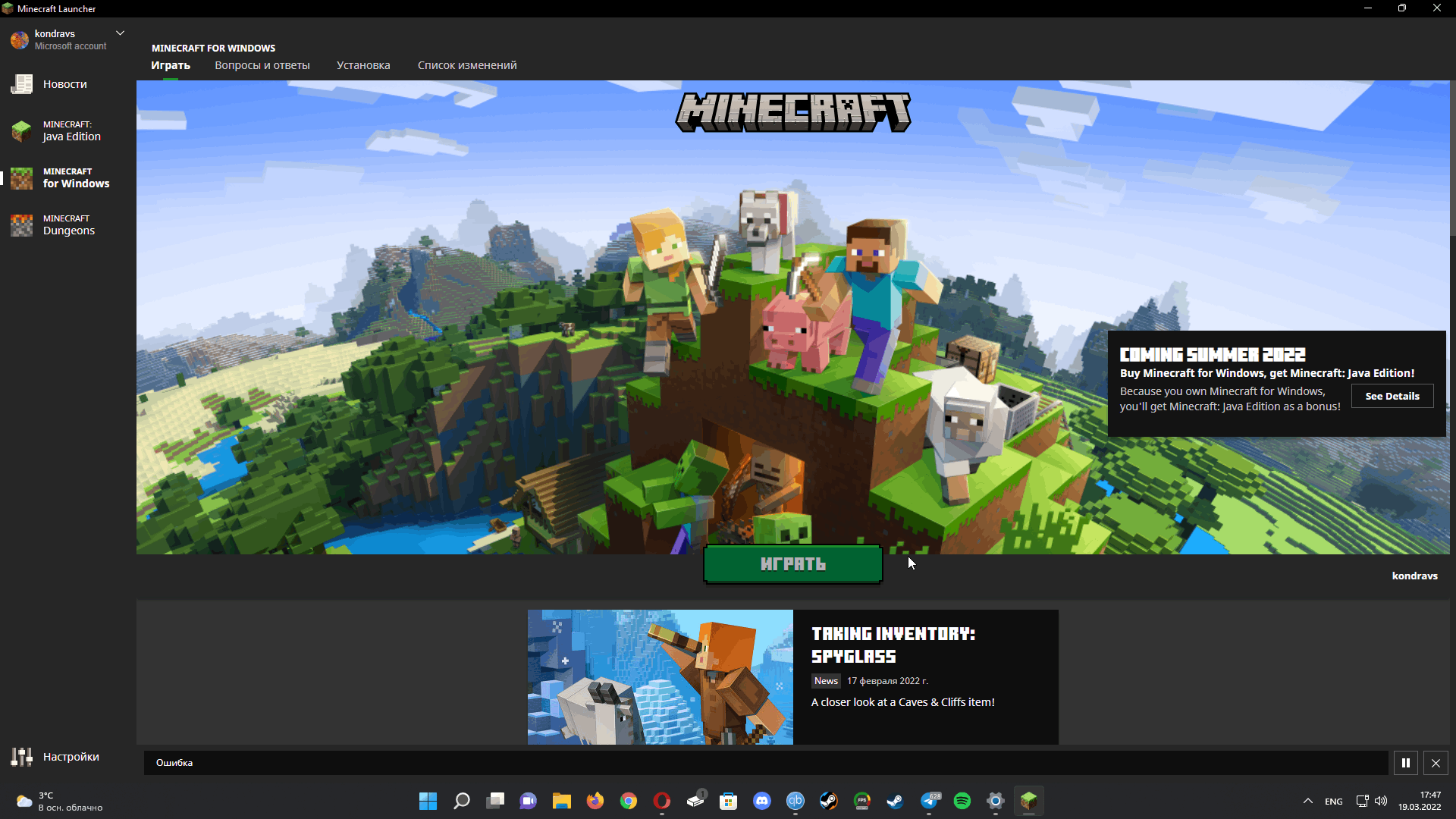Launch Firefox from the taskbar

click(x=595, y=801)
